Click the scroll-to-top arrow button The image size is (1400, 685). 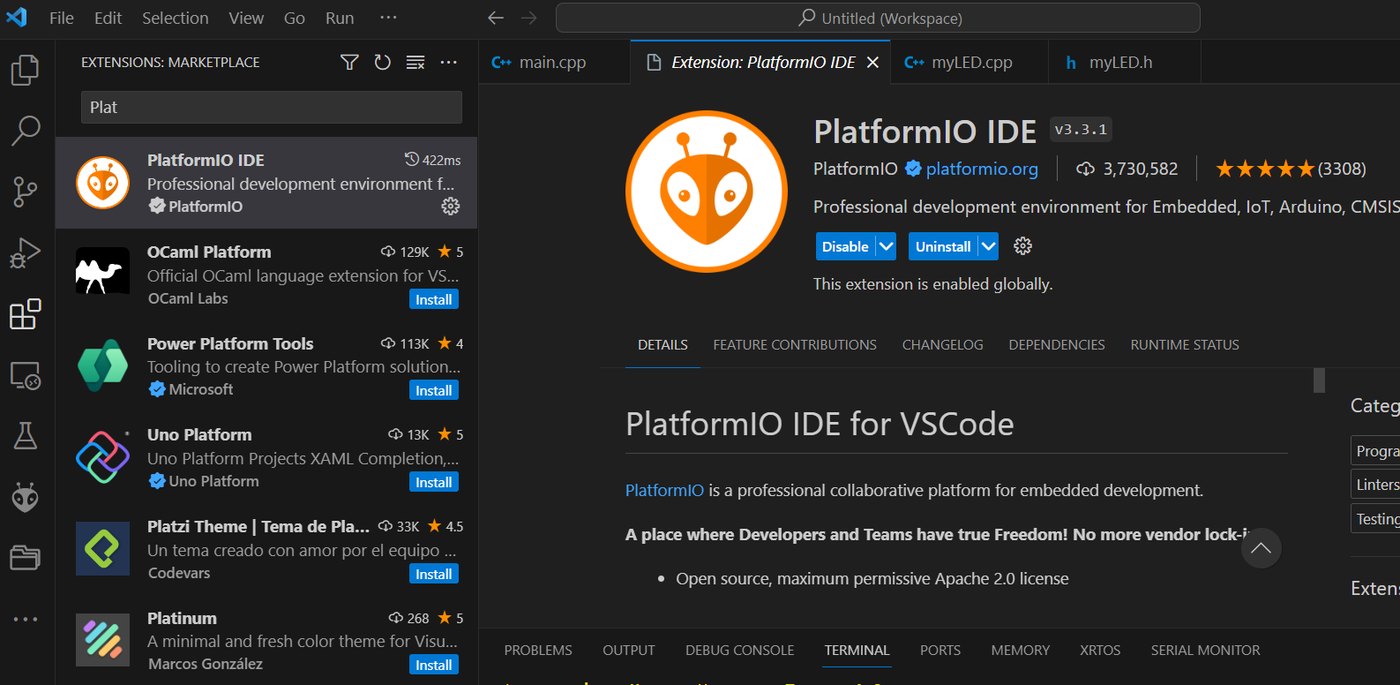click(1261, 548)
